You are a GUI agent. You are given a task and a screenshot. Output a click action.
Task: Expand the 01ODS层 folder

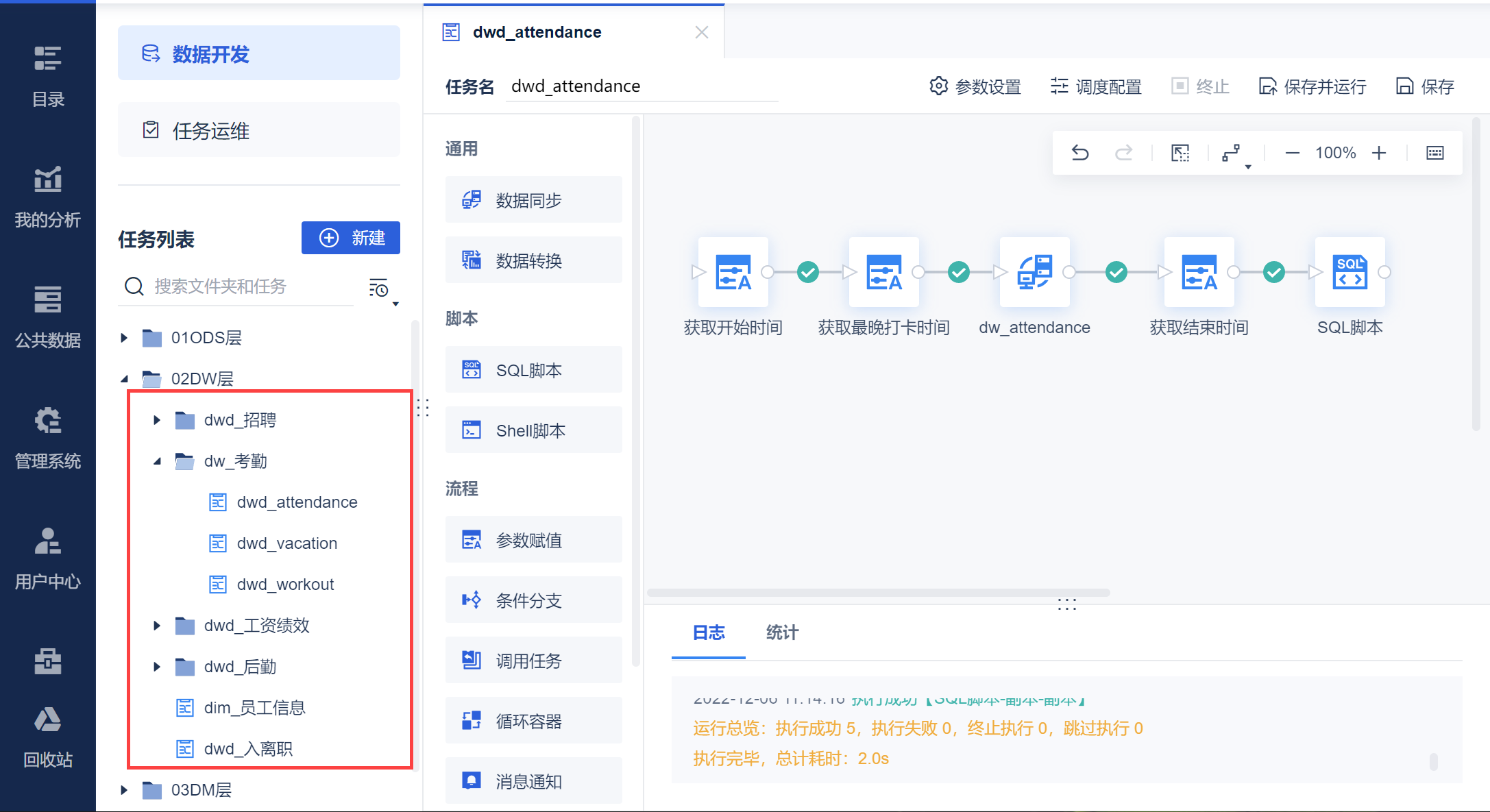pos(124,338)
